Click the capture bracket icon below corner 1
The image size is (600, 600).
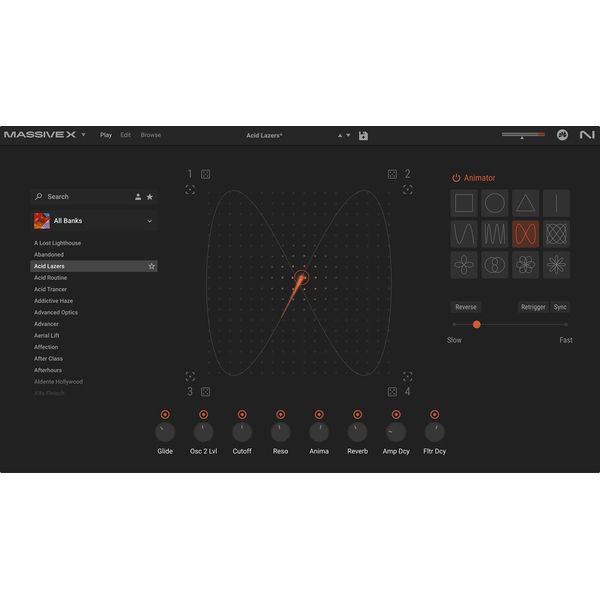point(190,189)
